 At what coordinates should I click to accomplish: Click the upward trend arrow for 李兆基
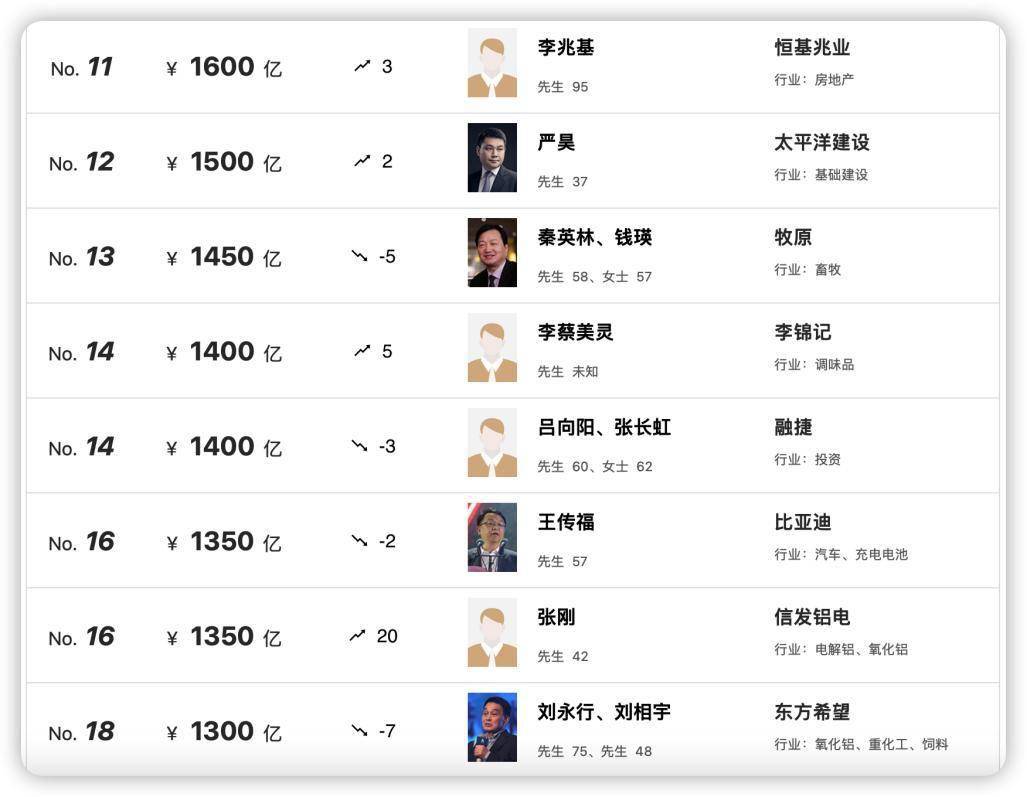pyautogui.click(x=362, y=66)
